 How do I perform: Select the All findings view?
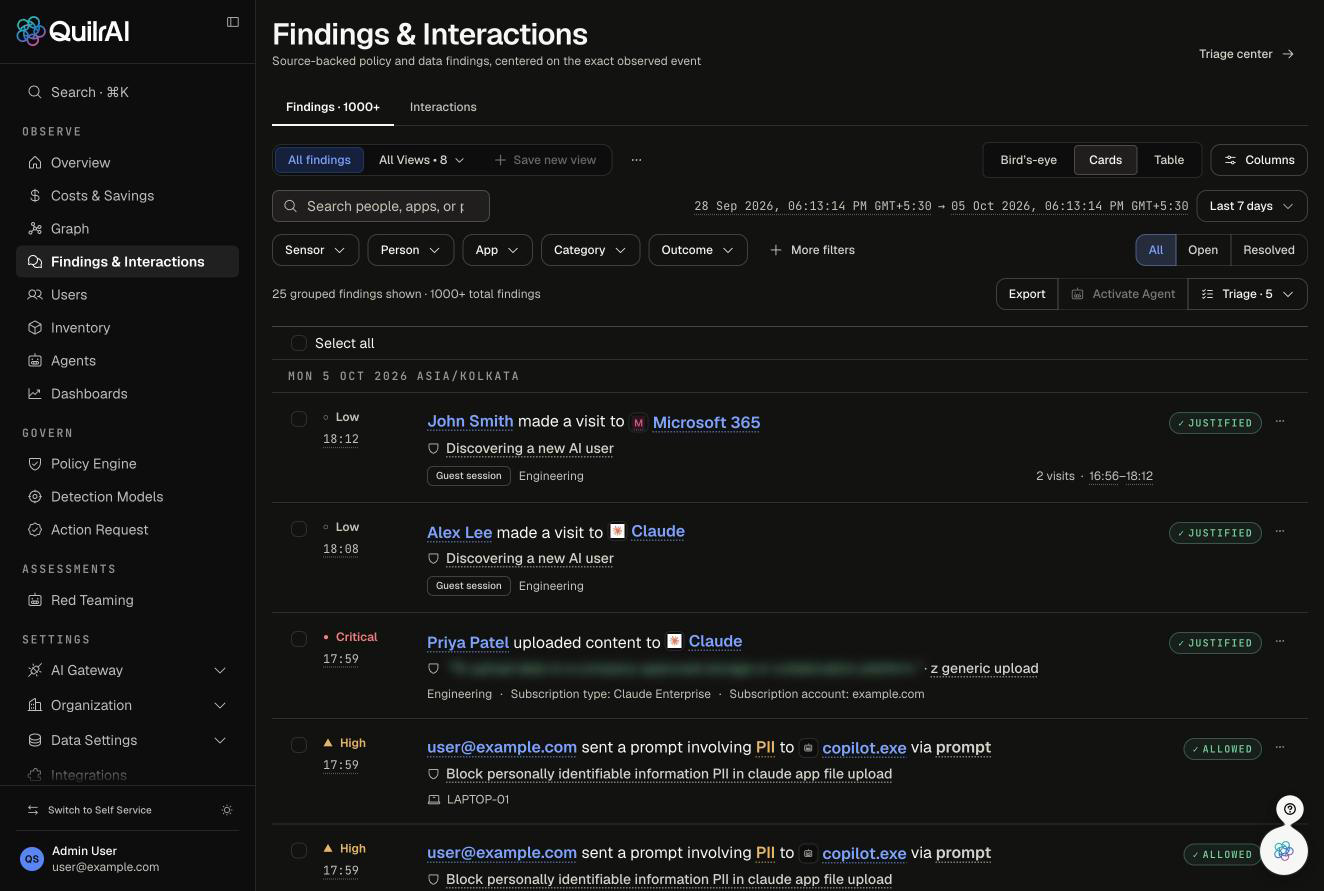(319, 160)
